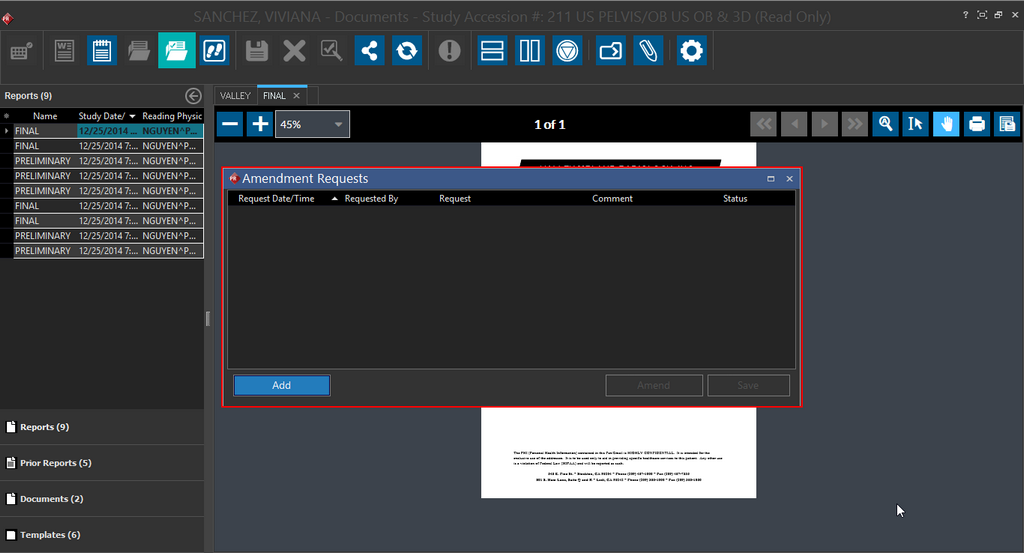The height and width of the screenshot is (553, 1024).
Task: Expand the Templates (6) section
Action: (x=50, y=535)
